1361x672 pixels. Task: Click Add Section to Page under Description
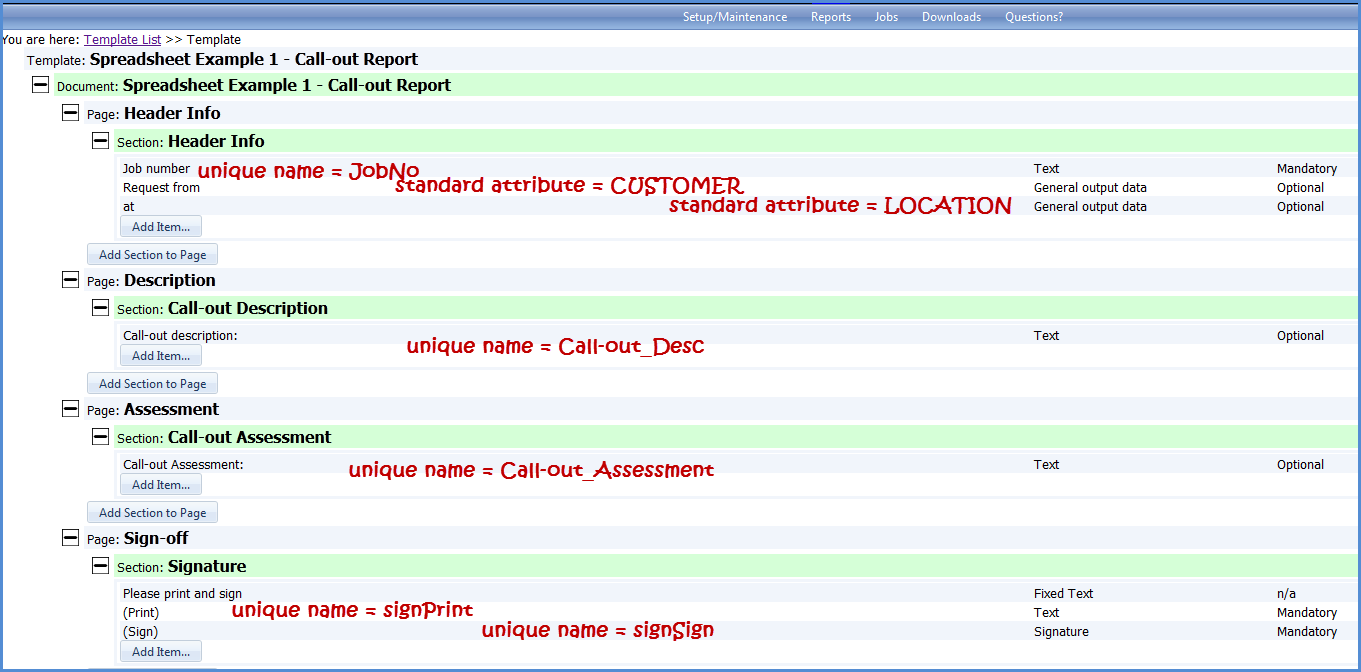tap(152, 383)
